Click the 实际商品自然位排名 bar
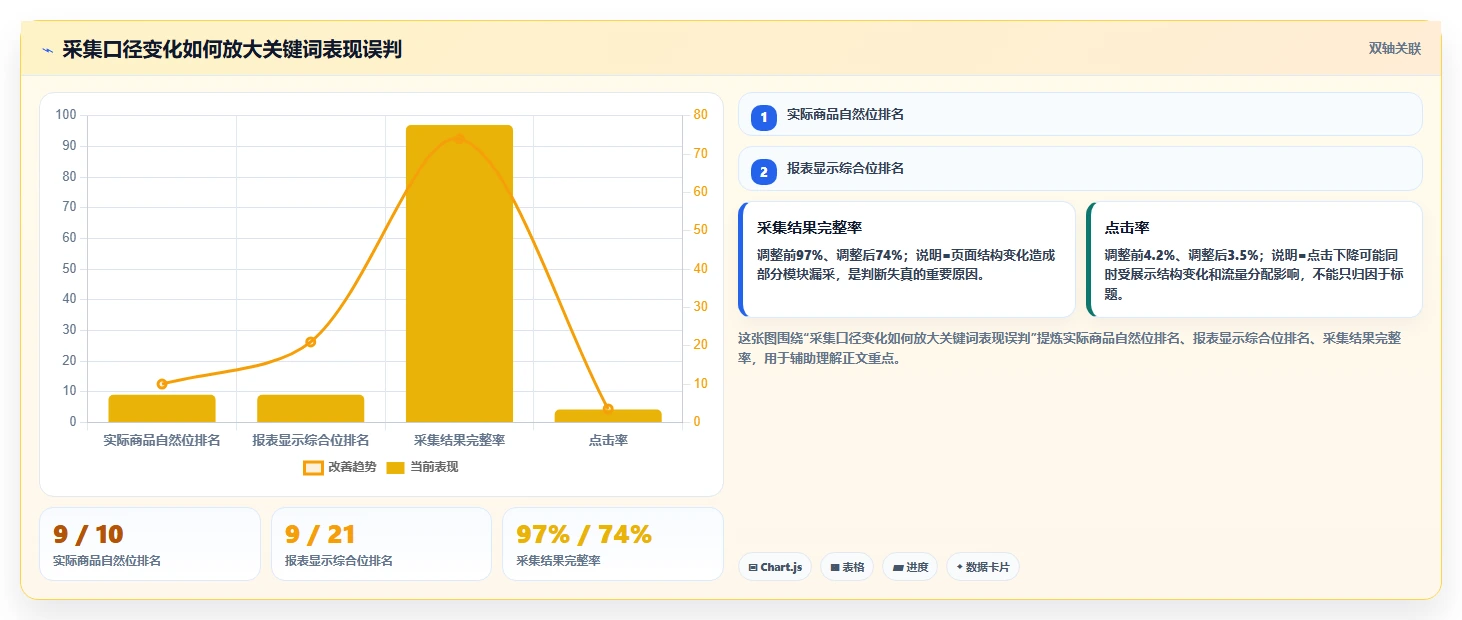The height and width of the screenshot is (620, 1462). pos(162,408)
